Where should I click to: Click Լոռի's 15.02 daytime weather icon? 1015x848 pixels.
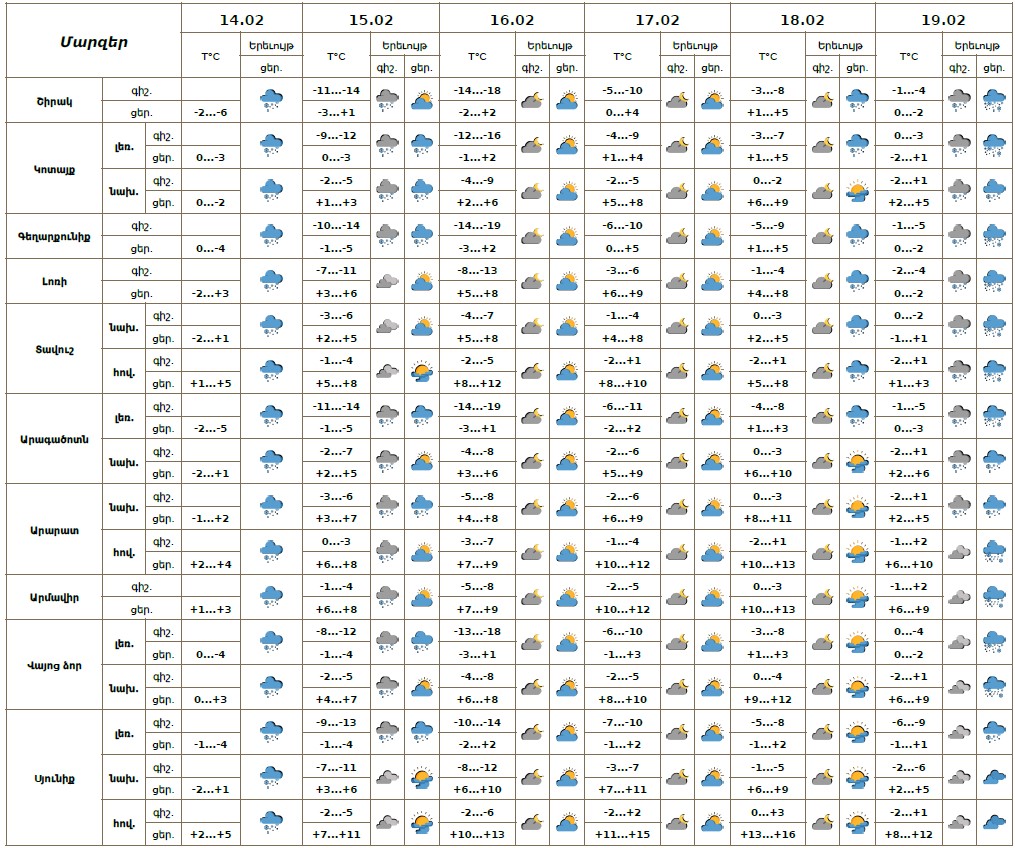(421, 281)
